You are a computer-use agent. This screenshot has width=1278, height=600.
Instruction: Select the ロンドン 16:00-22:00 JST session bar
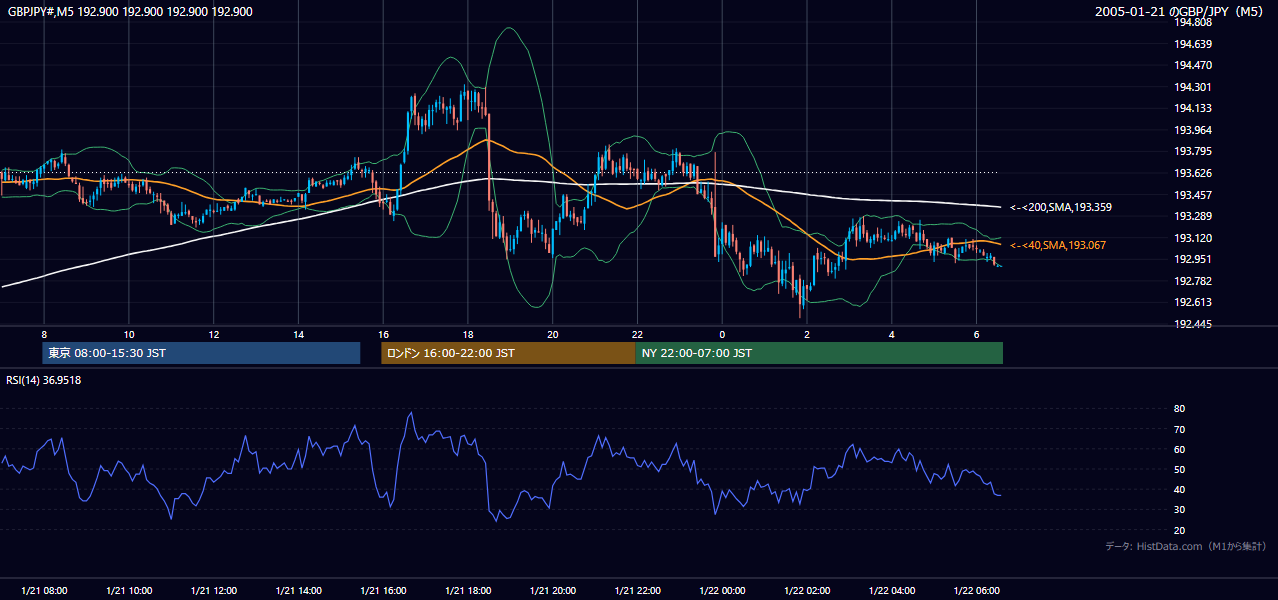click(508, 353)
